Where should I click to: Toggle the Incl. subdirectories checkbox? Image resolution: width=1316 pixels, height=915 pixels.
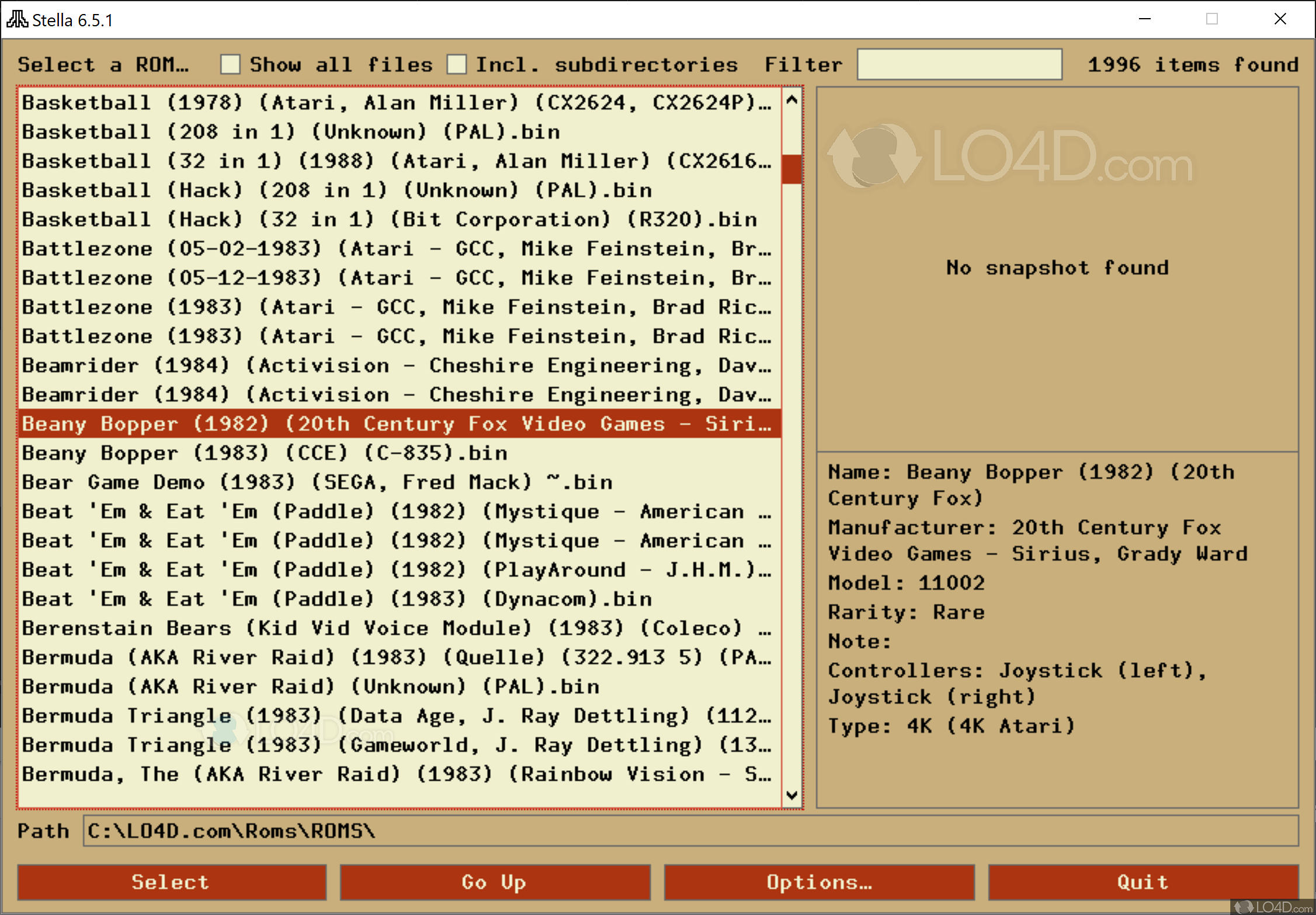coord(456,64)
